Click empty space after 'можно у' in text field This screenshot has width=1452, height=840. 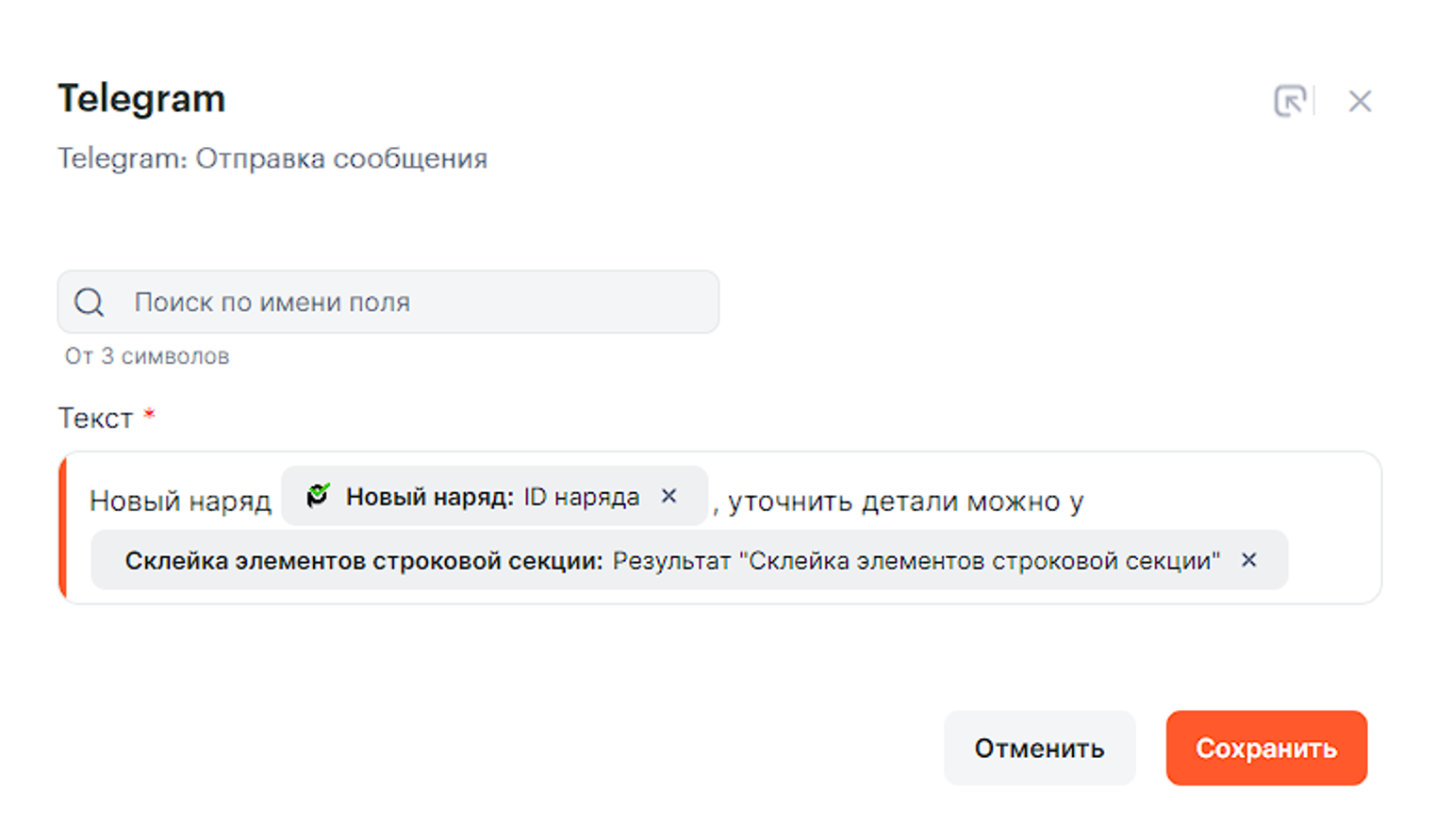pyautogui.click(x=1226, y=501)
